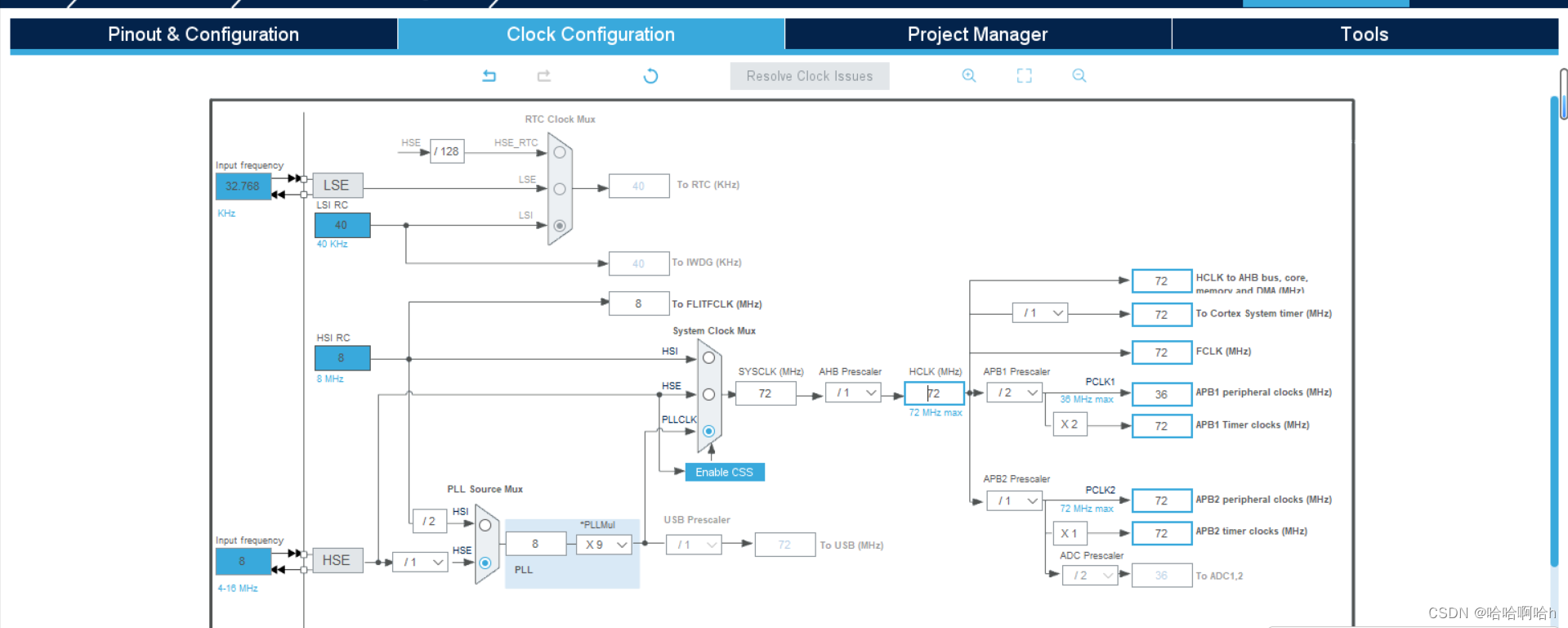Click the fit-to-screen frame icon

point(1024,75)
